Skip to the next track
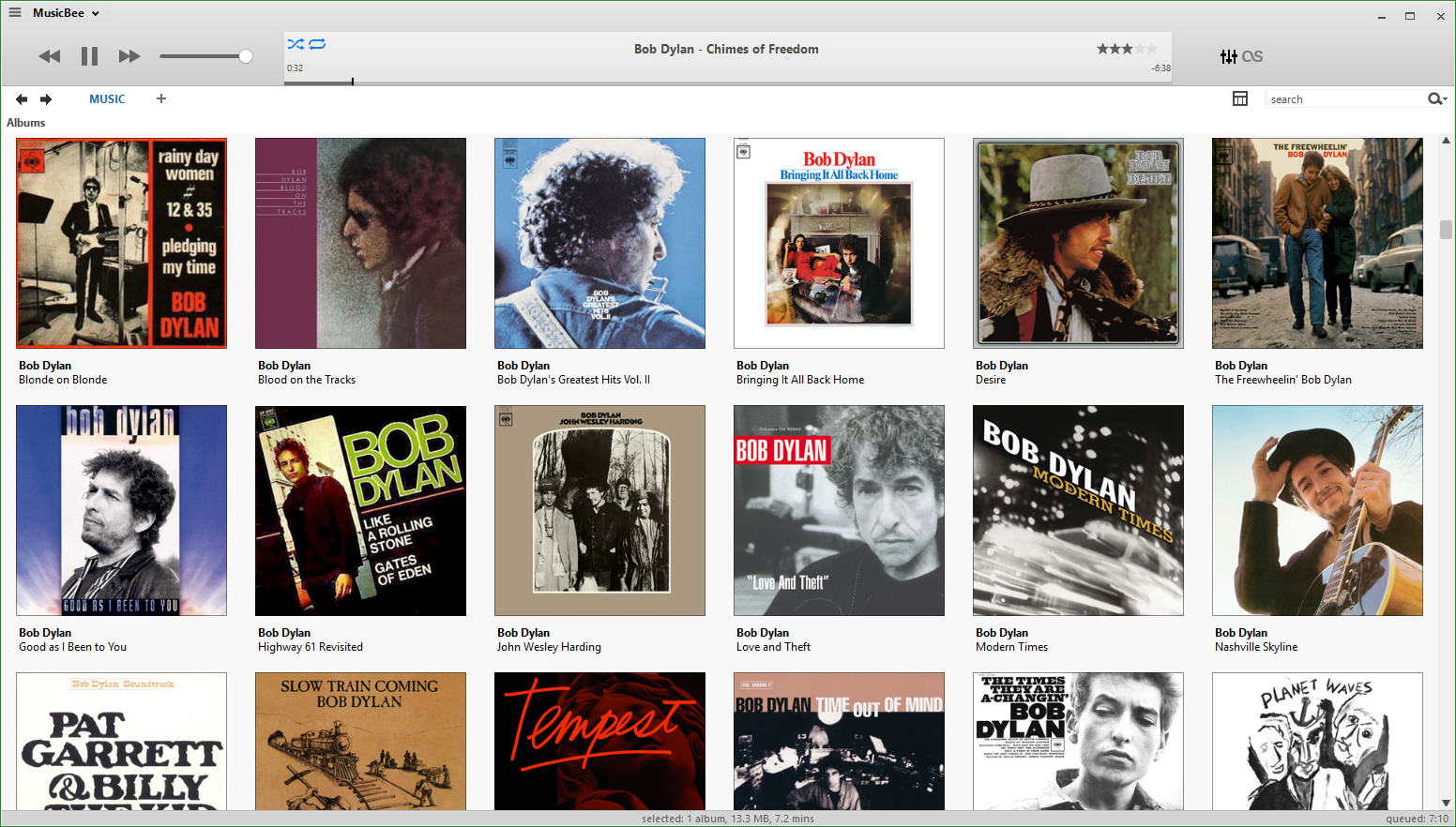1456x827 pixels. tap(129, 56)
